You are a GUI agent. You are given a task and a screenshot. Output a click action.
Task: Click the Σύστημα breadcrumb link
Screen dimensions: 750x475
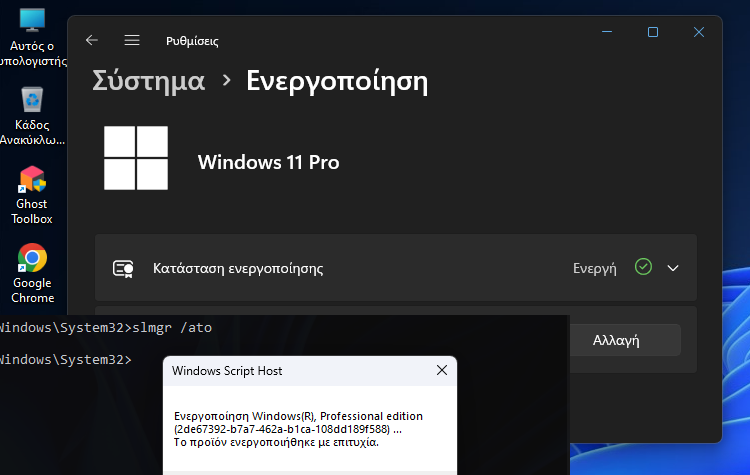(x=148, y=80)
